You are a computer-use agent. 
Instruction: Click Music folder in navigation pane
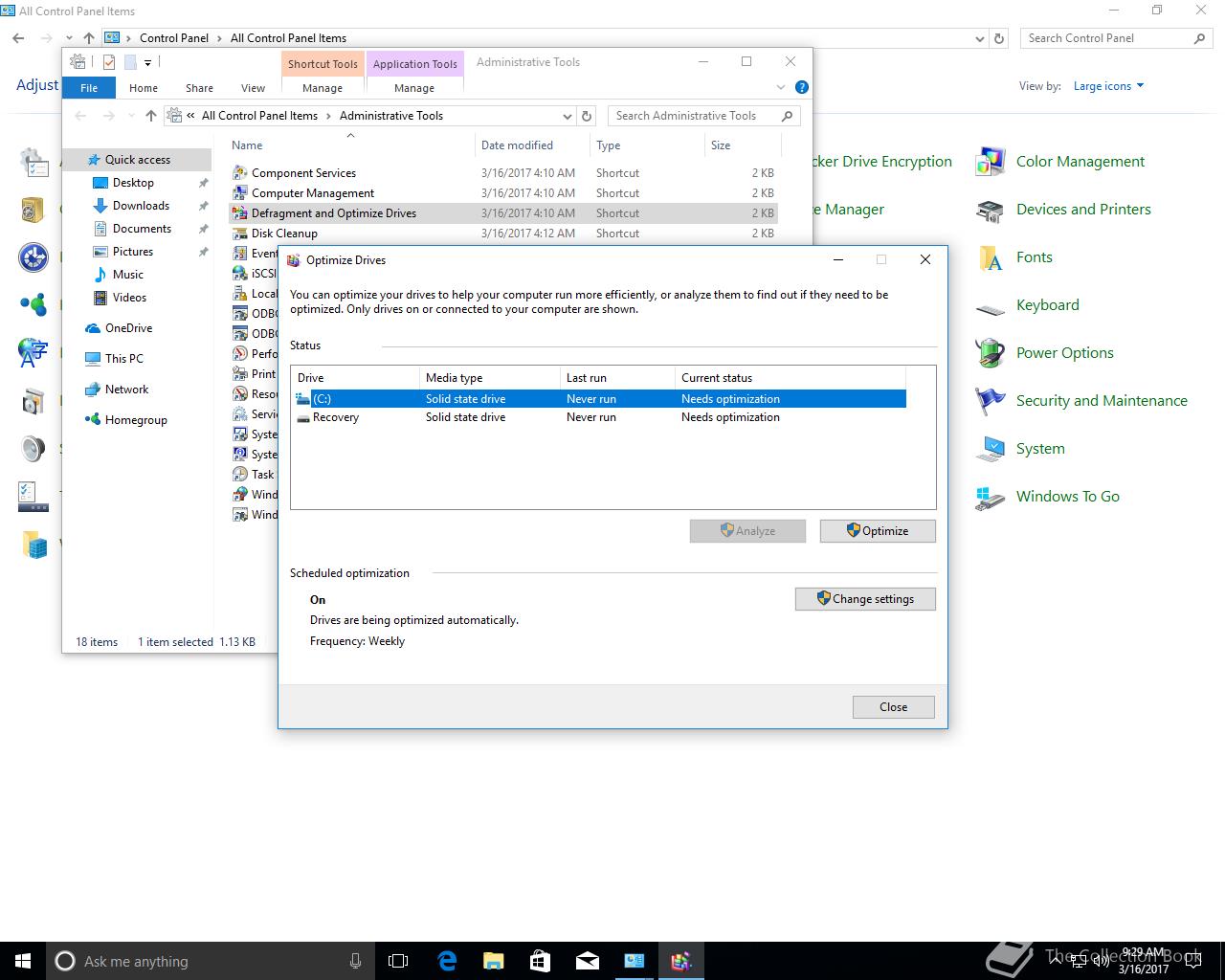pos(127,275)
